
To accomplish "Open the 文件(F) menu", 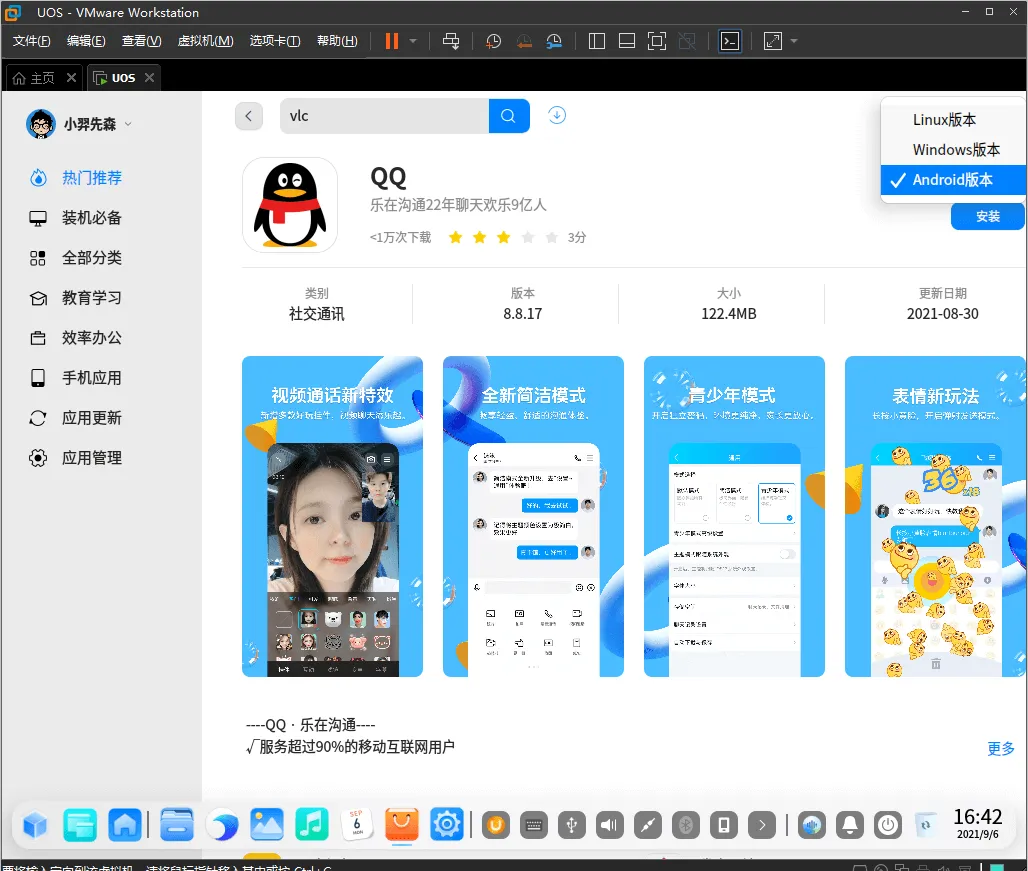I will [31, 41].
